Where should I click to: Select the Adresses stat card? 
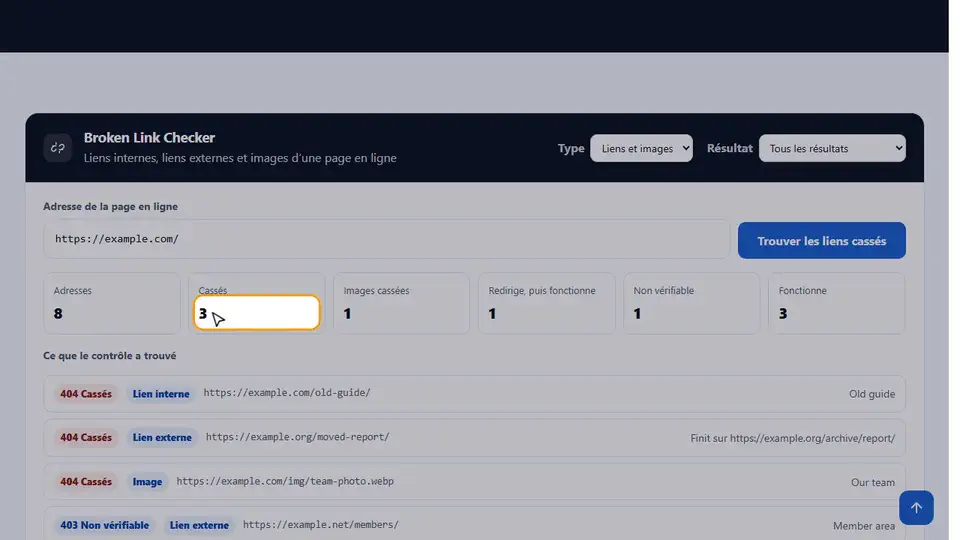coord(112,303)
